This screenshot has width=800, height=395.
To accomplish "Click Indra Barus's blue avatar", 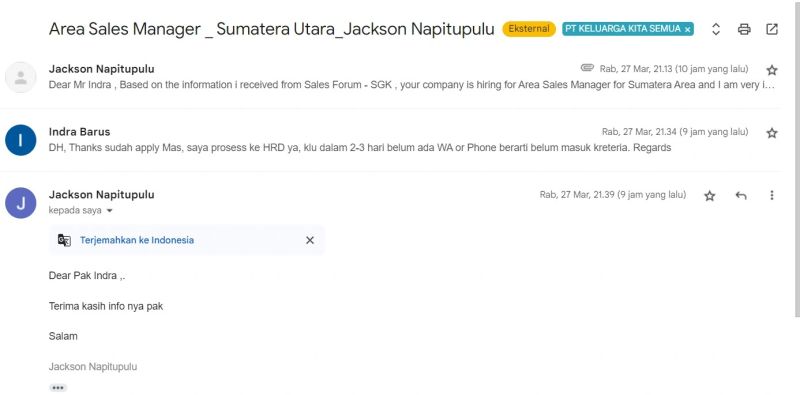I will pos(20,140).
